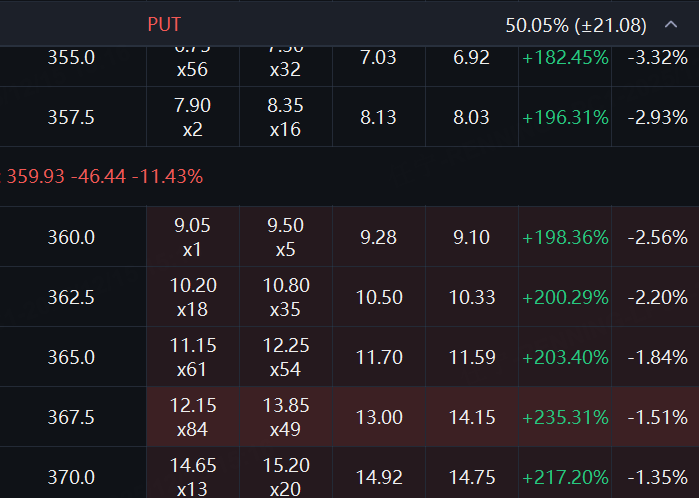This screenshot has width=699, height=498.
Task: Select the 360.0 strike row
Action: (x=71, y=237)
